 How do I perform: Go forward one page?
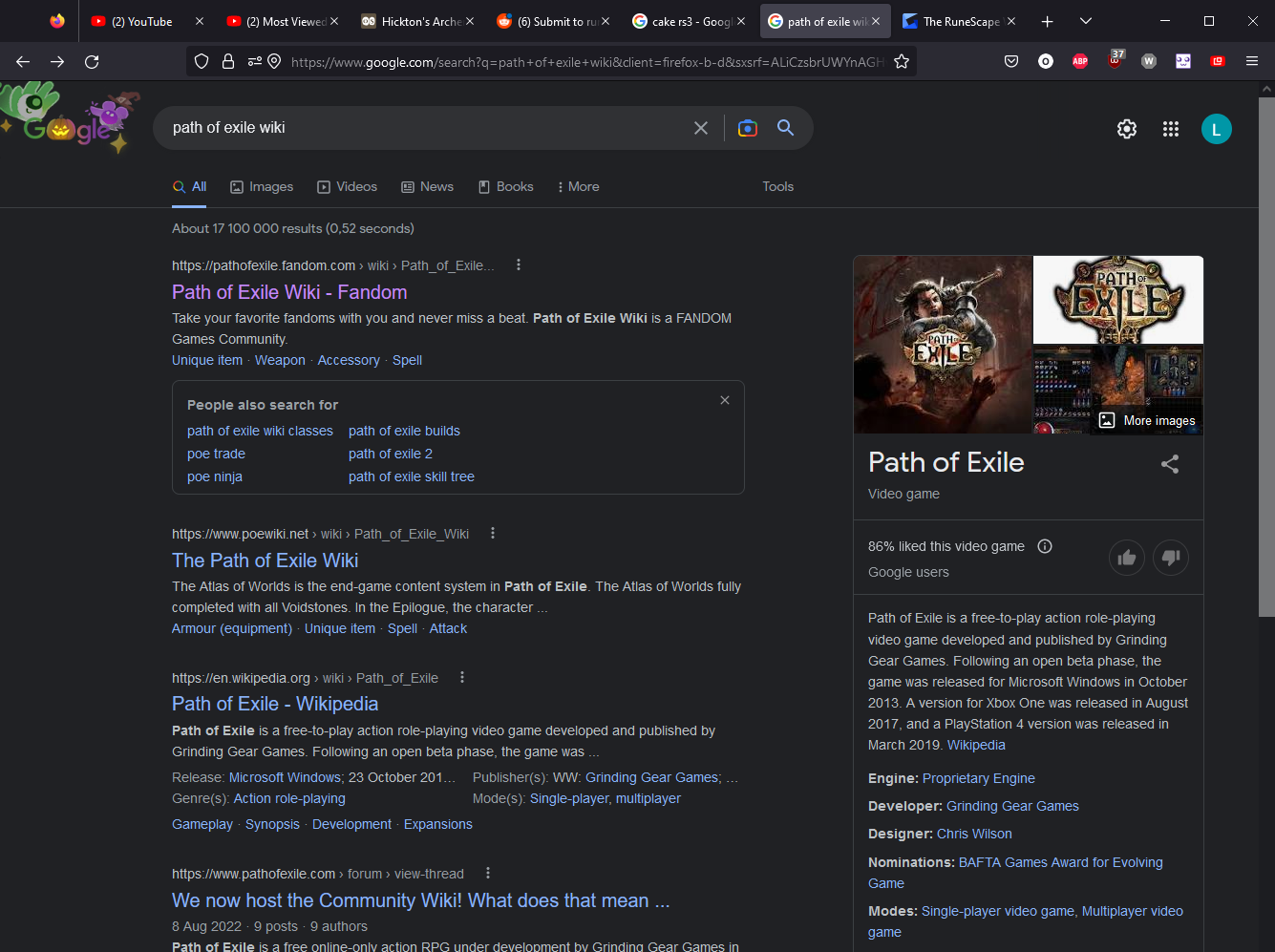57,62
